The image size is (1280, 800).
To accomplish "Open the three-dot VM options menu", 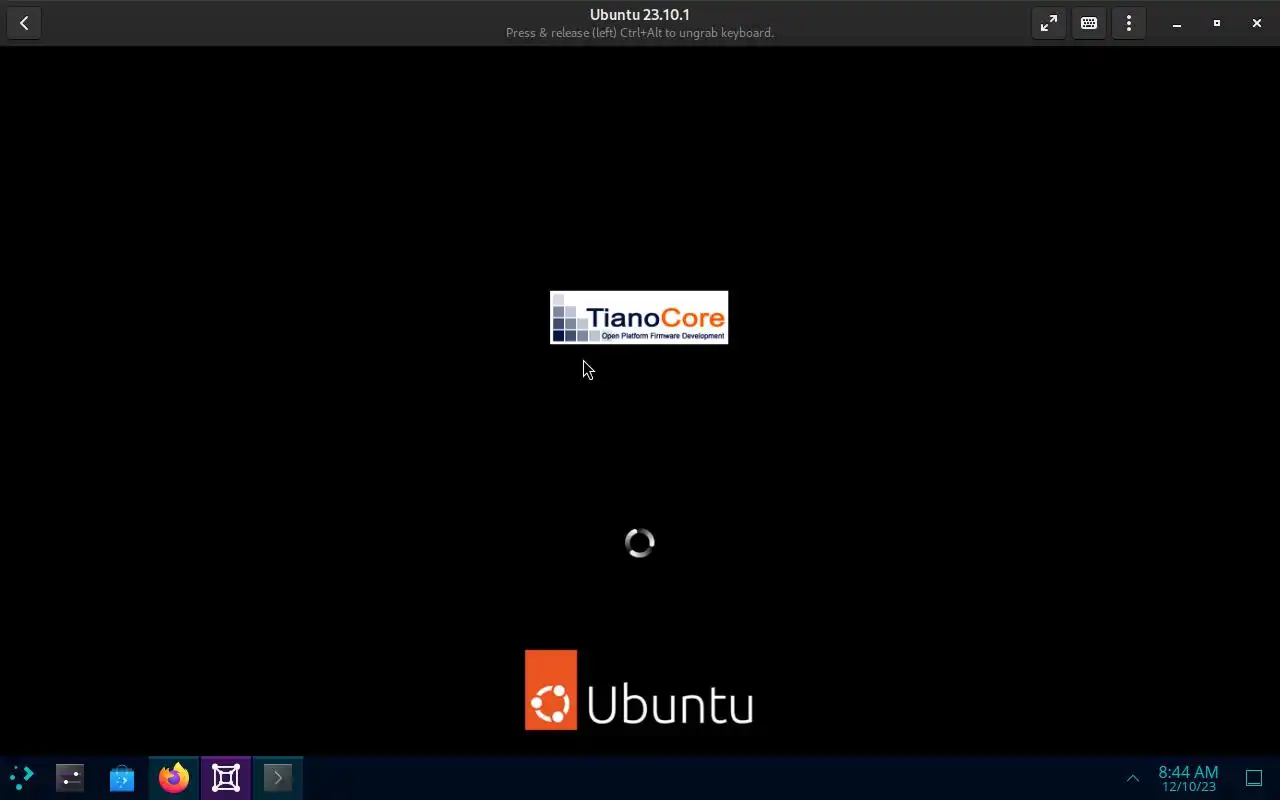I will (1129, 23).
